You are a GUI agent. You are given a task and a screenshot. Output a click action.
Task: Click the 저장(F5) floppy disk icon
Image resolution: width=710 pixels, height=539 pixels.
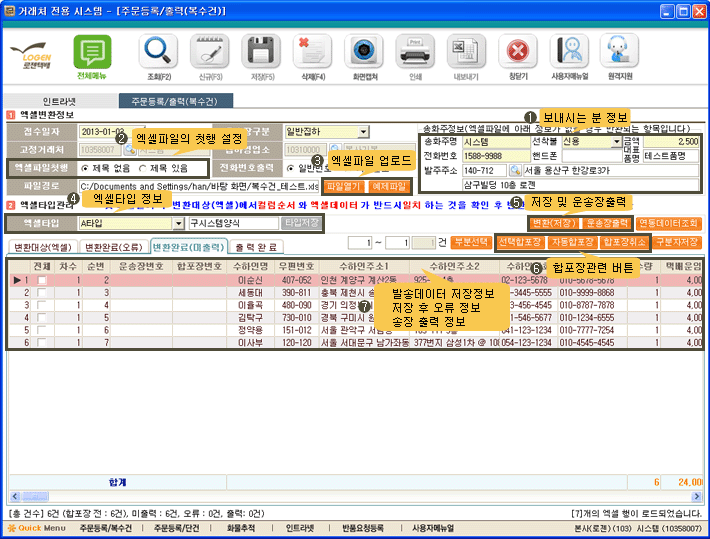tap(261, 51)
